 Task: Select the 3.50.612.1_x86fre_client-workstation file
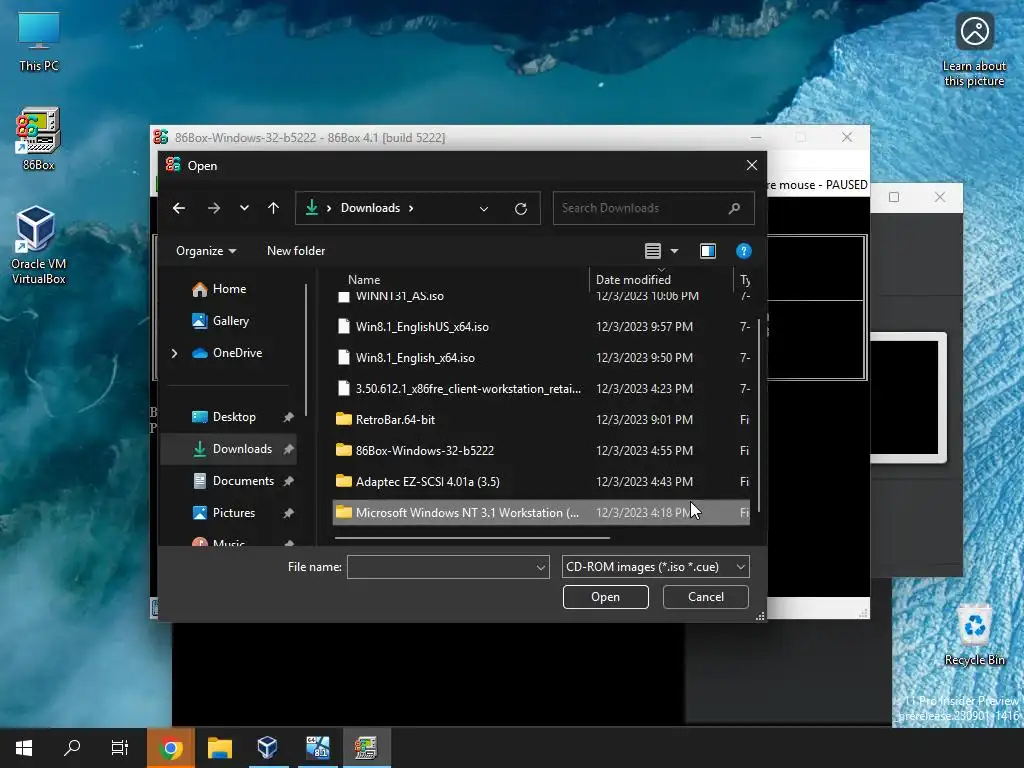pos(541,389)
